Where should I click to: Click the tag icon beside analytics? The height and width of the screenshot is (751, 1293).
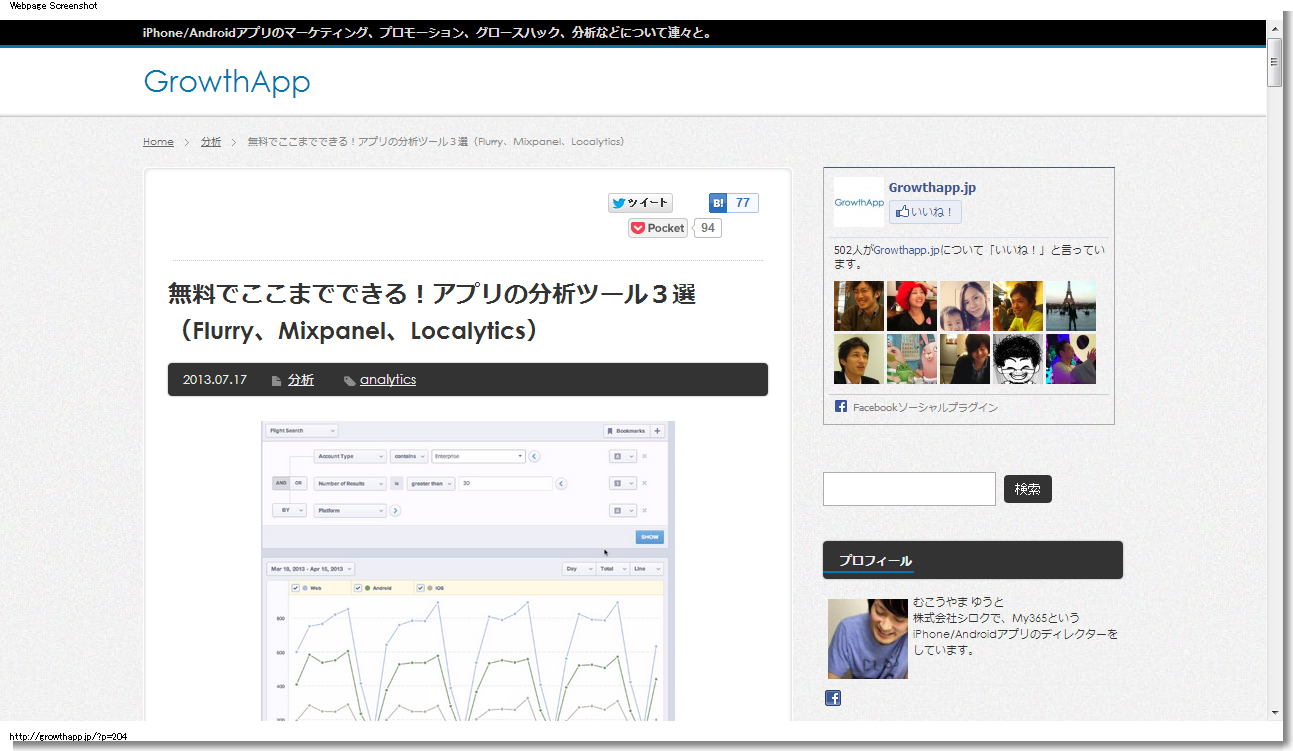(x=349, y=381)
